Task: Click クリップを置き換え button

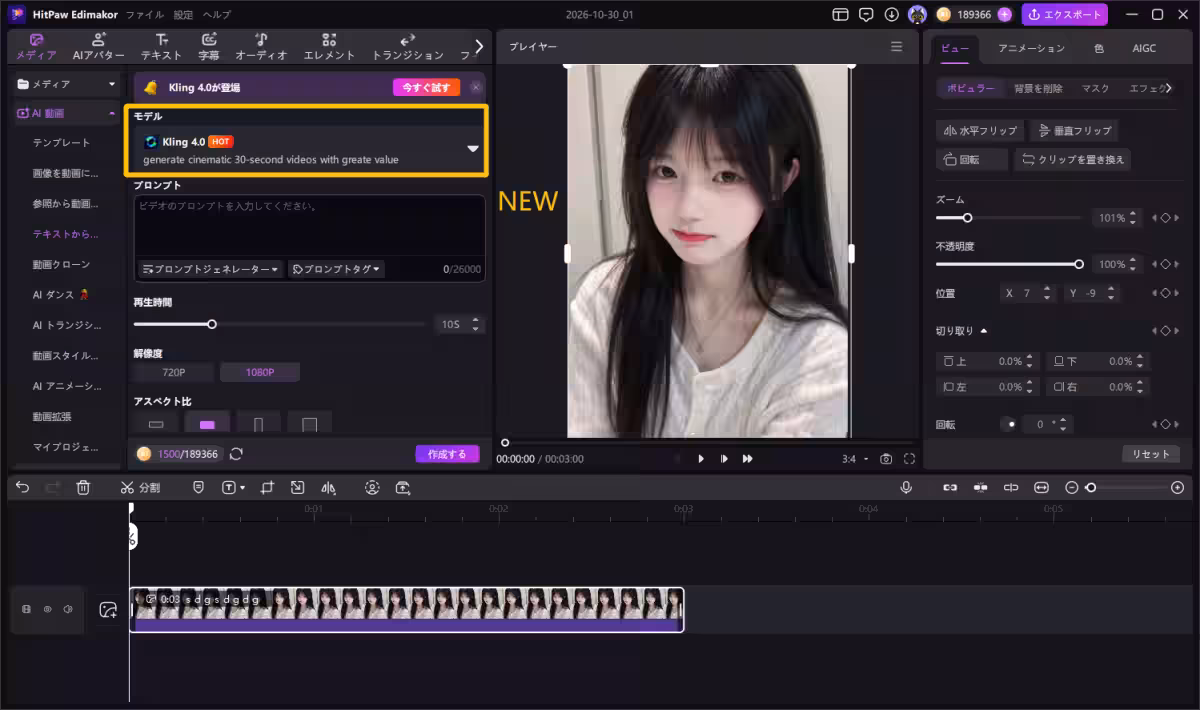Action: (1072, 160)
